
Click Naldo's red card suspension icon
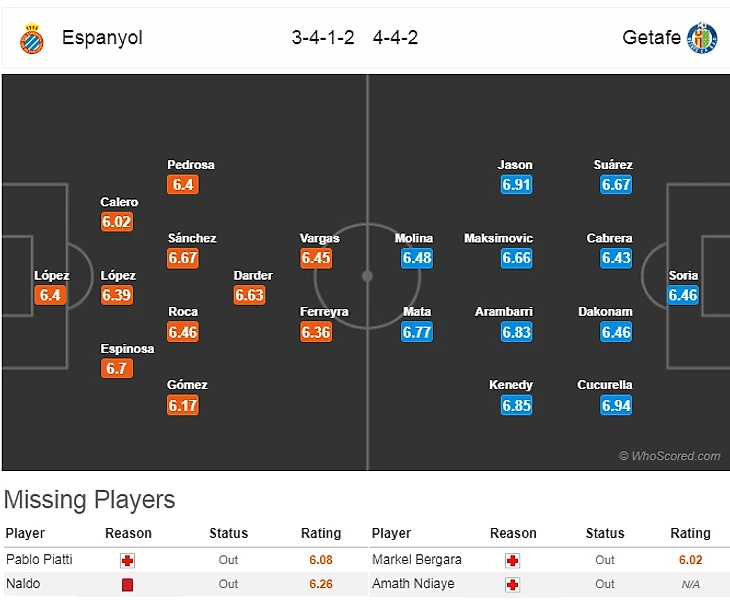coord(128,584)
